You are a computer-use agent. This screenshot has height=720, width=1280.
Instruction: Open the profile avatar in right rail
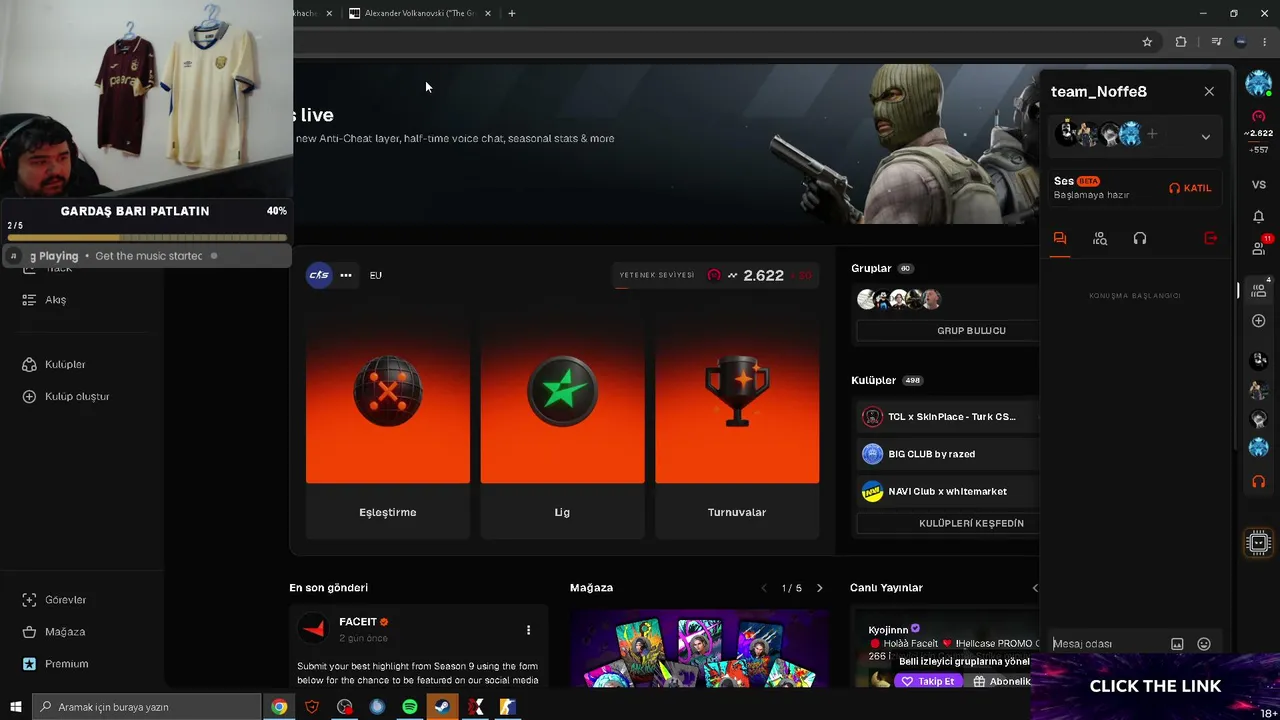(x=1258, y=84)
